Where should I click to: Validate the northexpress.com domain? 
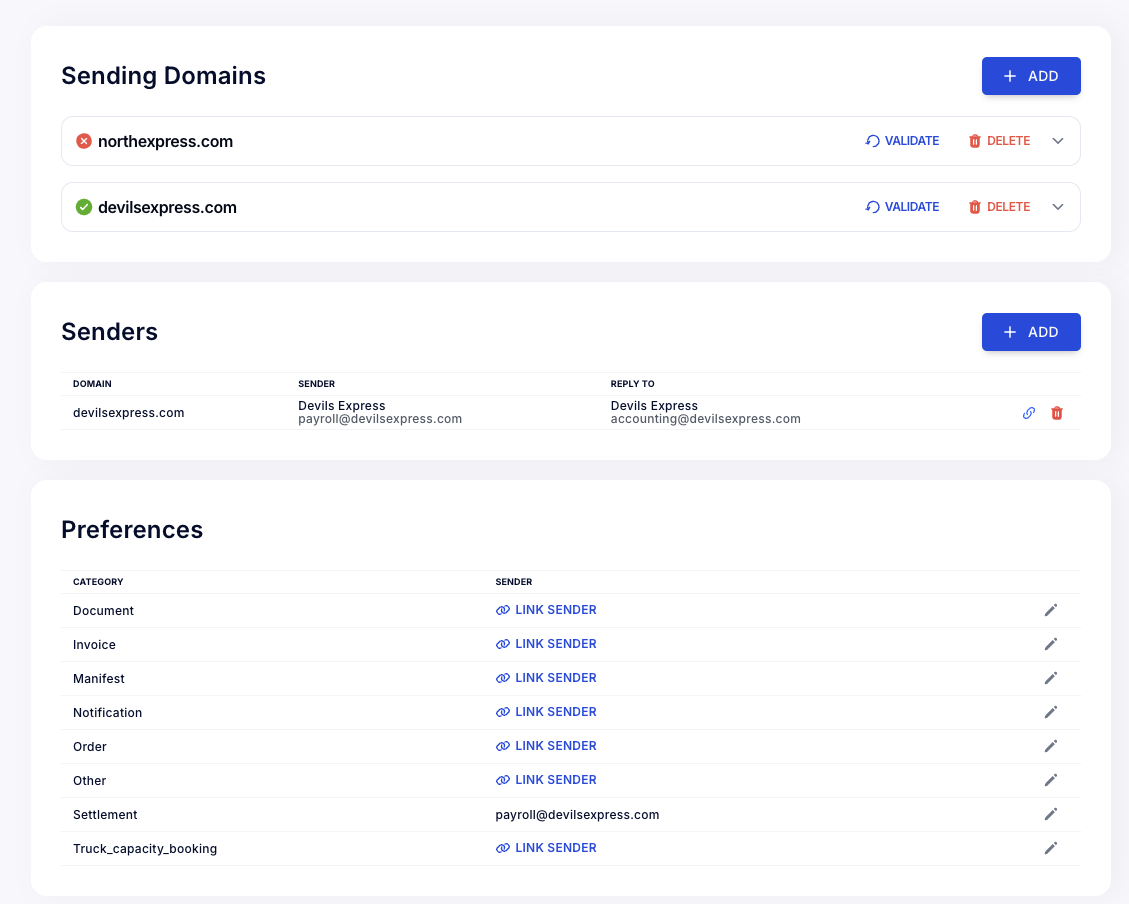902,141
